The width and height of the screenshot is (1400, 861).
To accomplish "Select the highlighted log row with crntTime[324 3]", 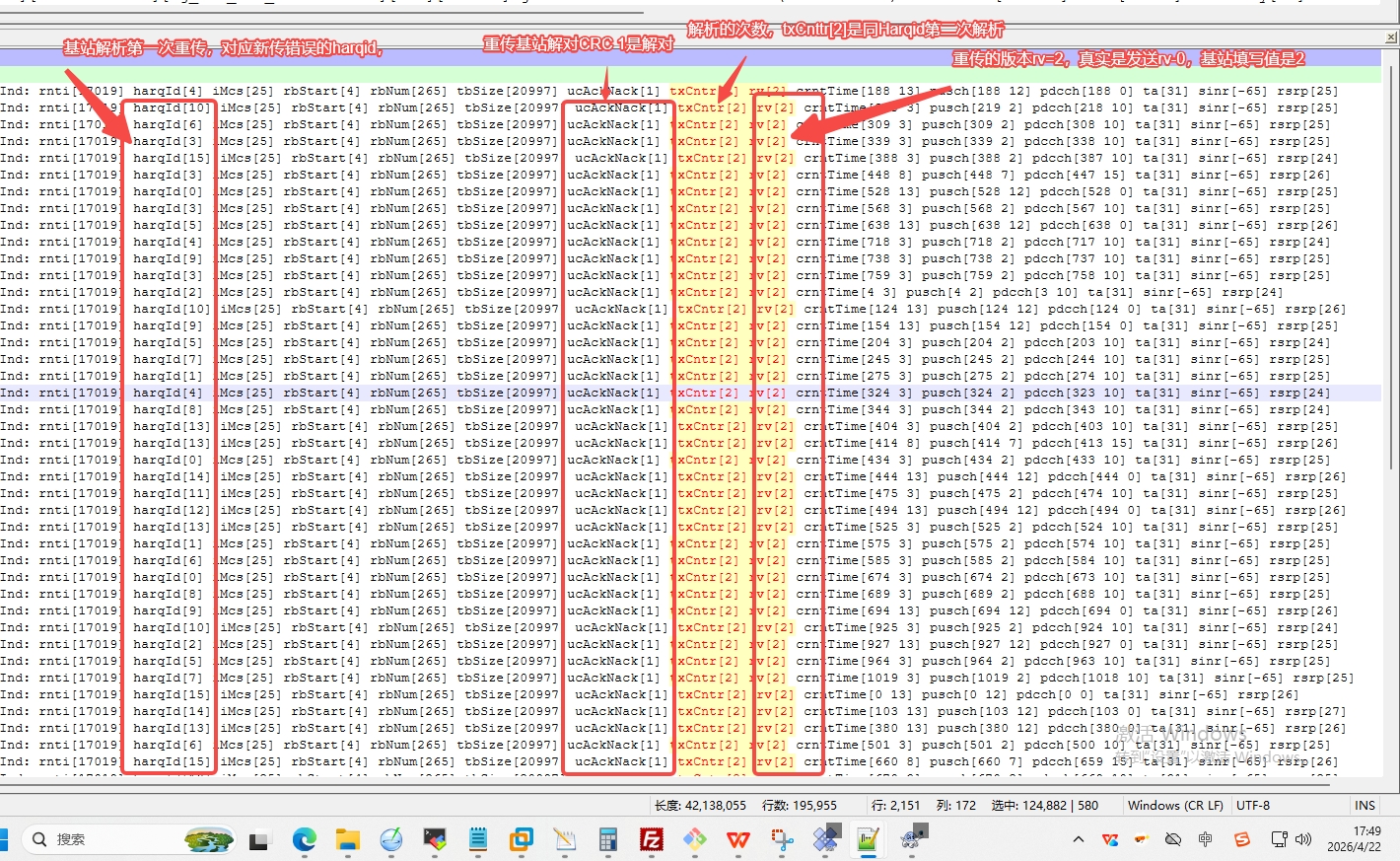I will (690, 393).
